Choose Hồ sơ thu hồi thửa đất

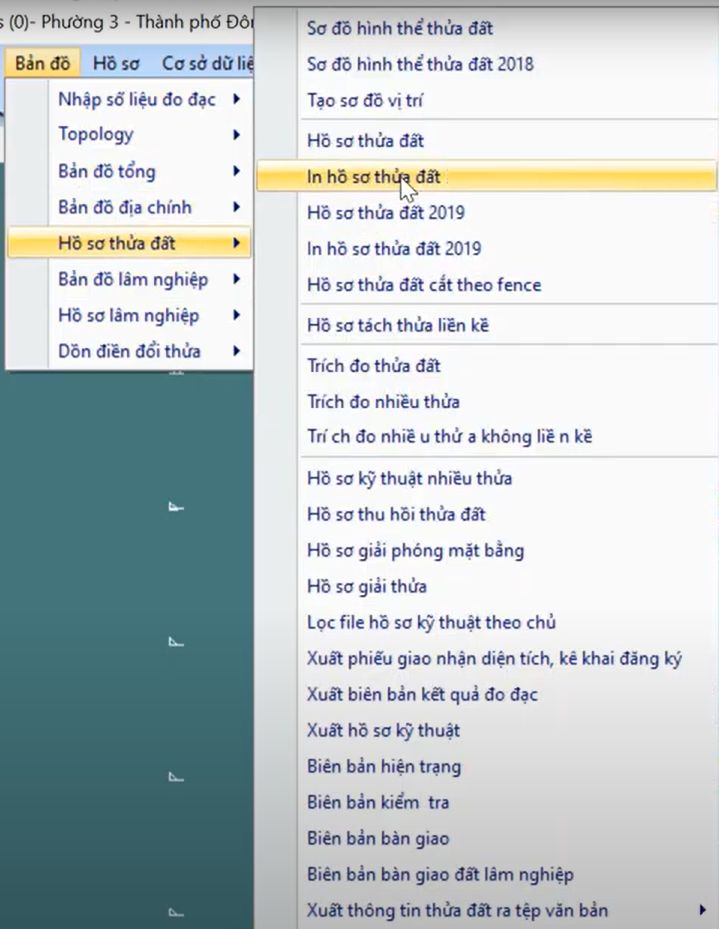click(486, 514)
